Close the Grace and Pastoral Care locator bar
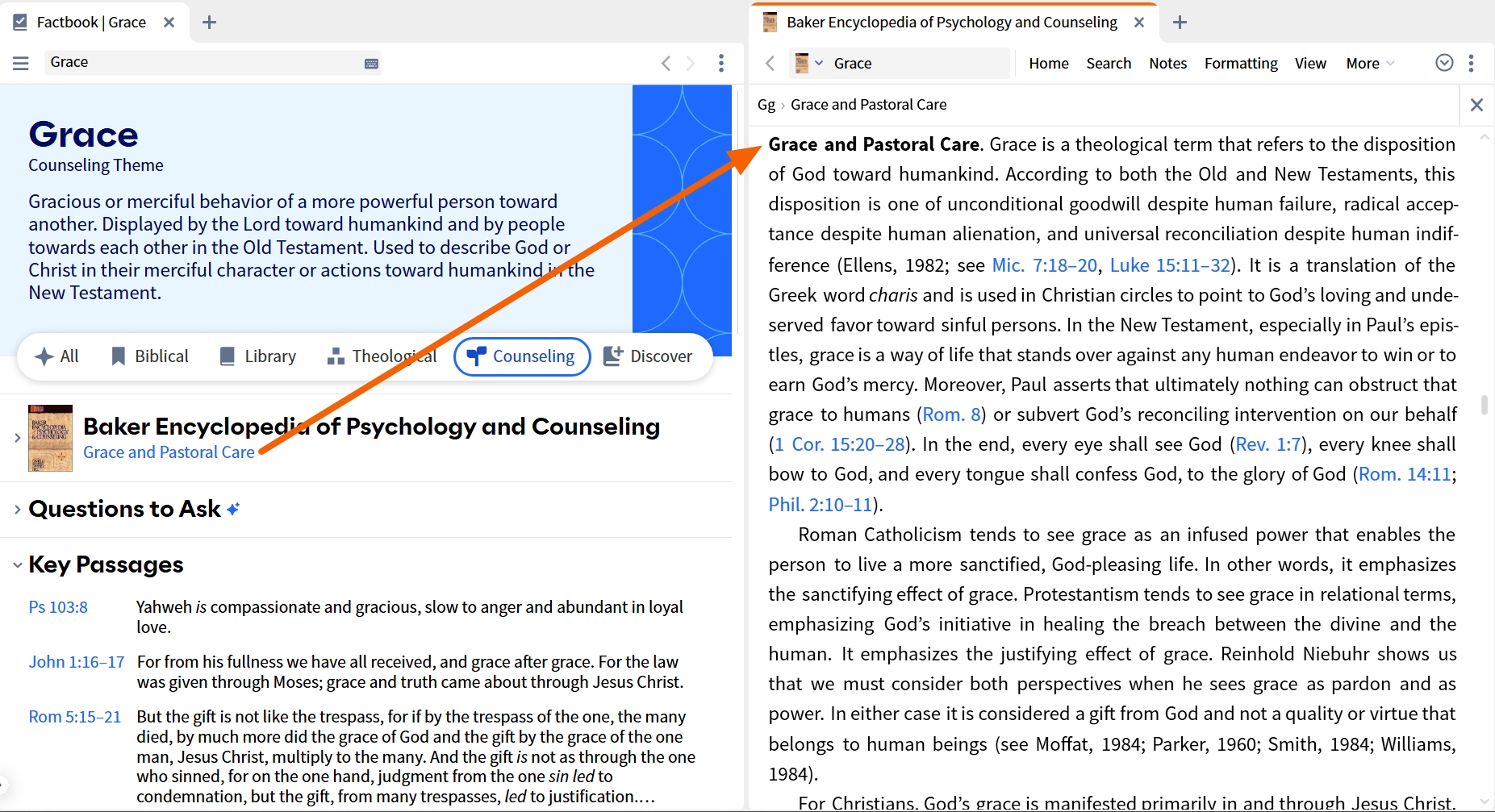This screenshot has height=812, width=1495. pos(1476,105)
